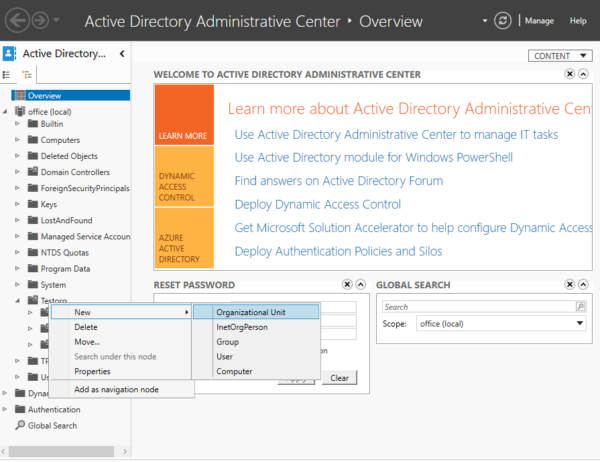Switch to tree view in navigation pane
Viewport: 600px width, 462px height.
(27, 74)
